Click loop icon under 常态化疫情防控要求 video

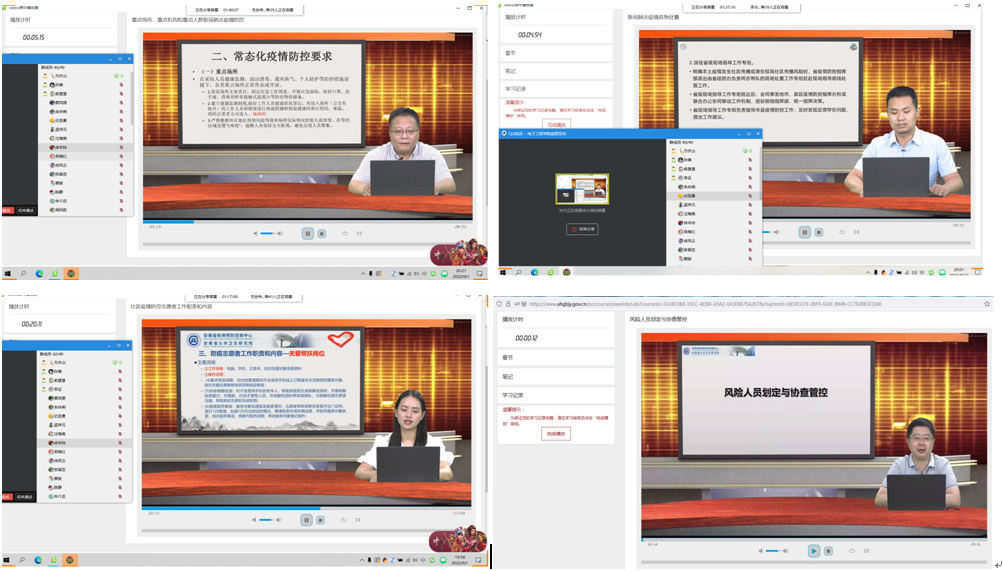[345, 234]
